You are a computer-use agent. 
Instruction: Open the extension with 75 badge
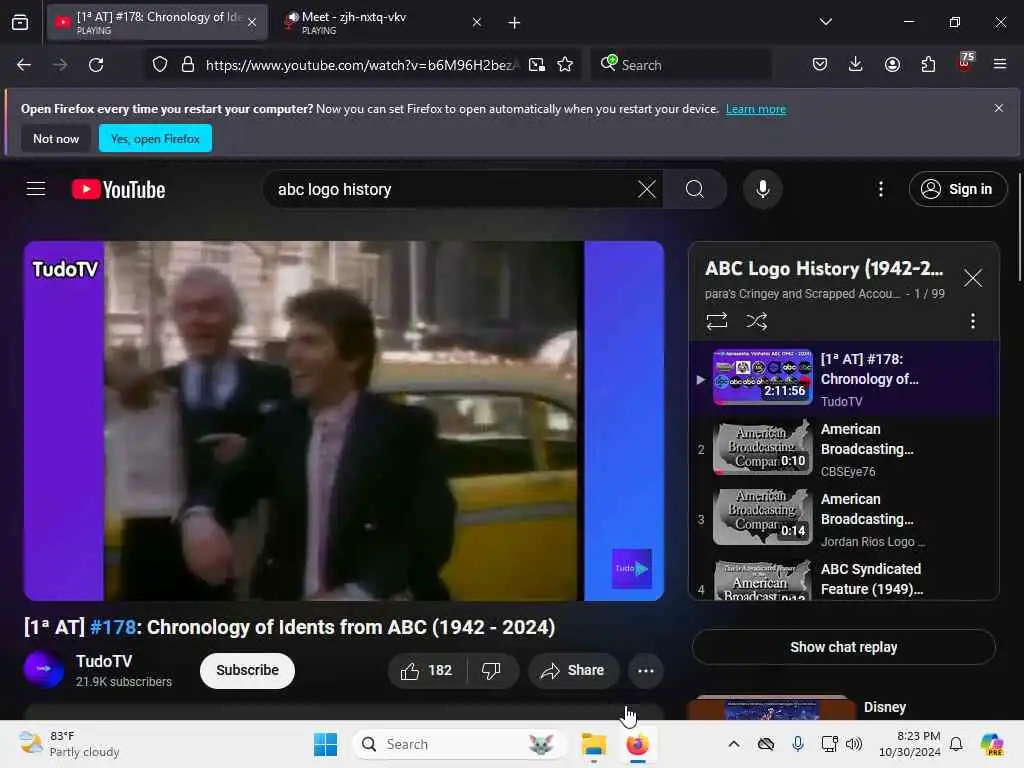point(965,63)
